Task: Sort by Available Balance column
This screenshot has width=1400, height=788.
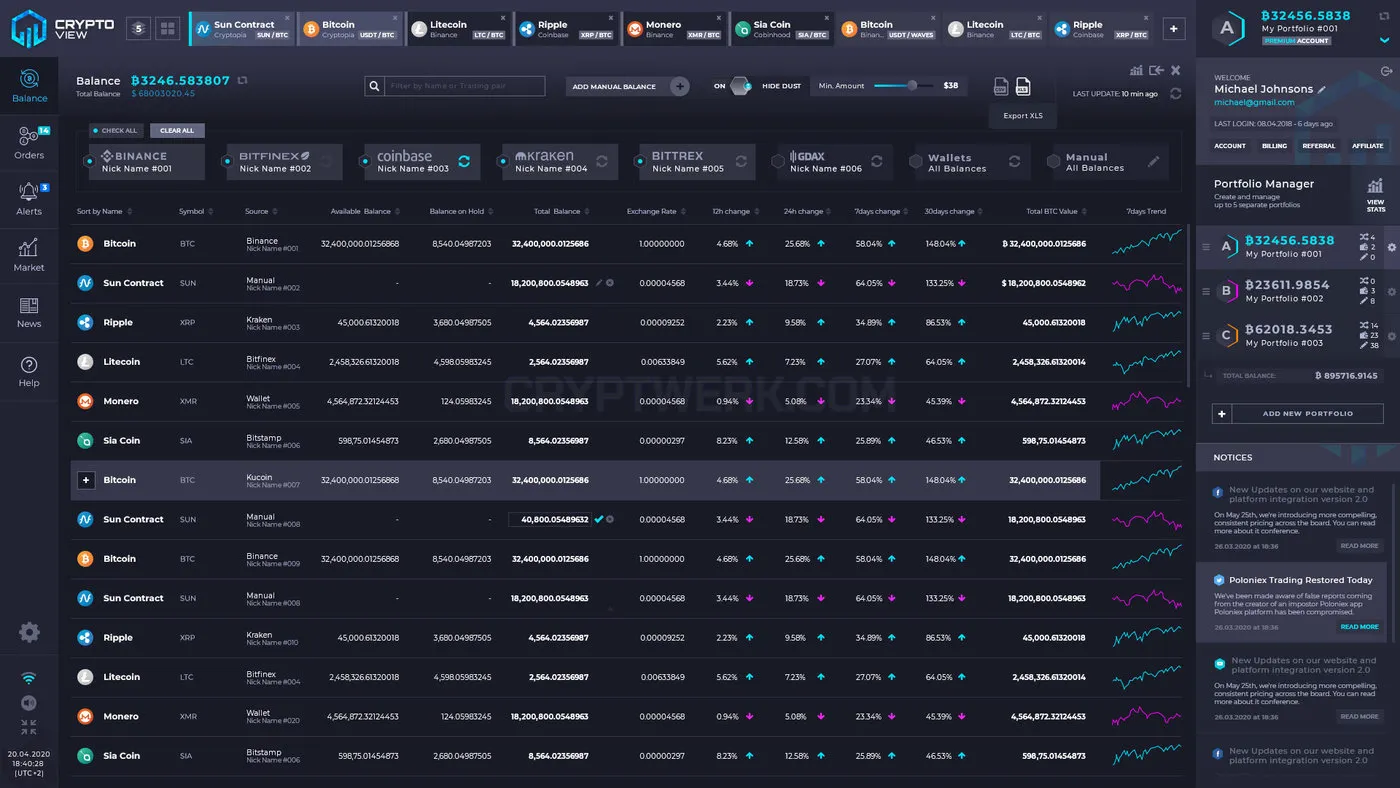Action: pos(365,211)
